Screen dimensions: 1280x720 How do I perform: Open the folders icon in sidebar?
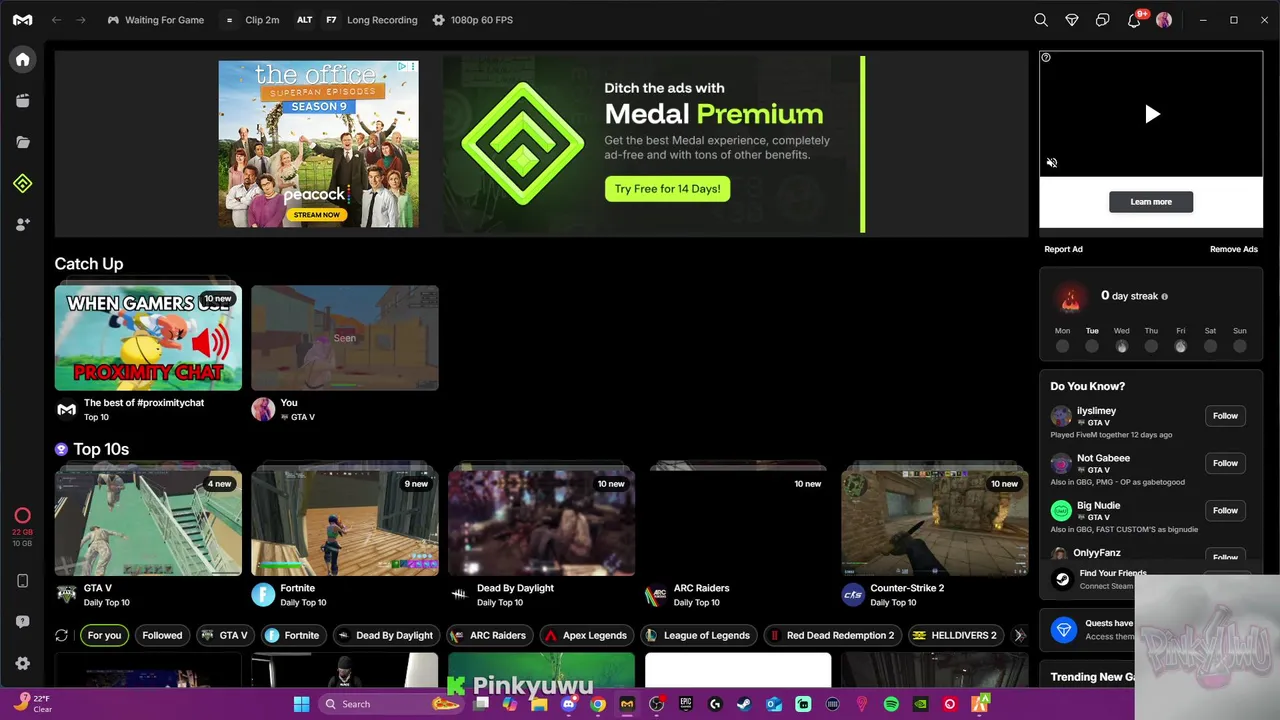pos(22,142)
